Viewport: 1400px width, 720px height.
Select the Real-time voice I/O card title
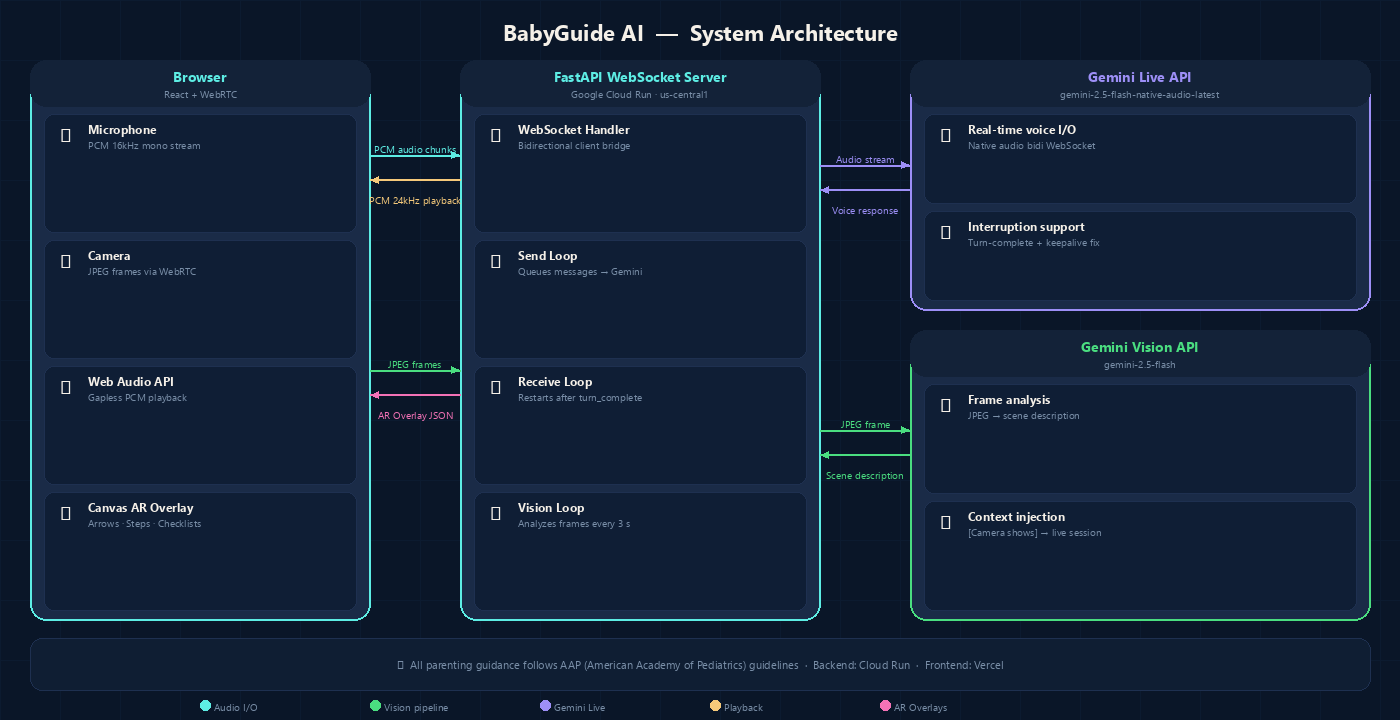click(1022, 130)
